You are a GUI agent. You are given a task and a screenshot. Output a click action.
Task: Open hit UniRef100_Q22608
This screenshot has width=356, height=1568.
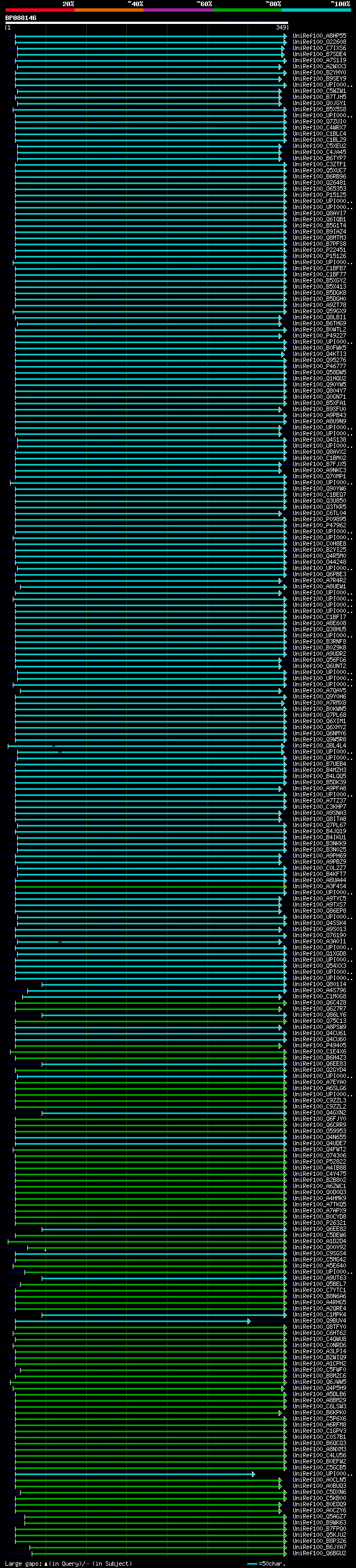319,42
